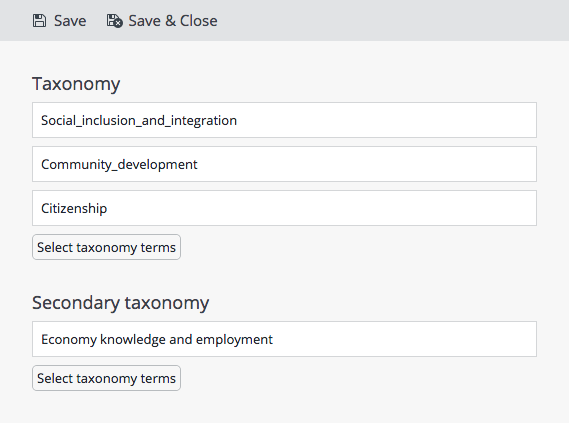Select the Community_development taxonomy field
The width and height of the screenshot is (569, 423).
[x=284, y=164]
